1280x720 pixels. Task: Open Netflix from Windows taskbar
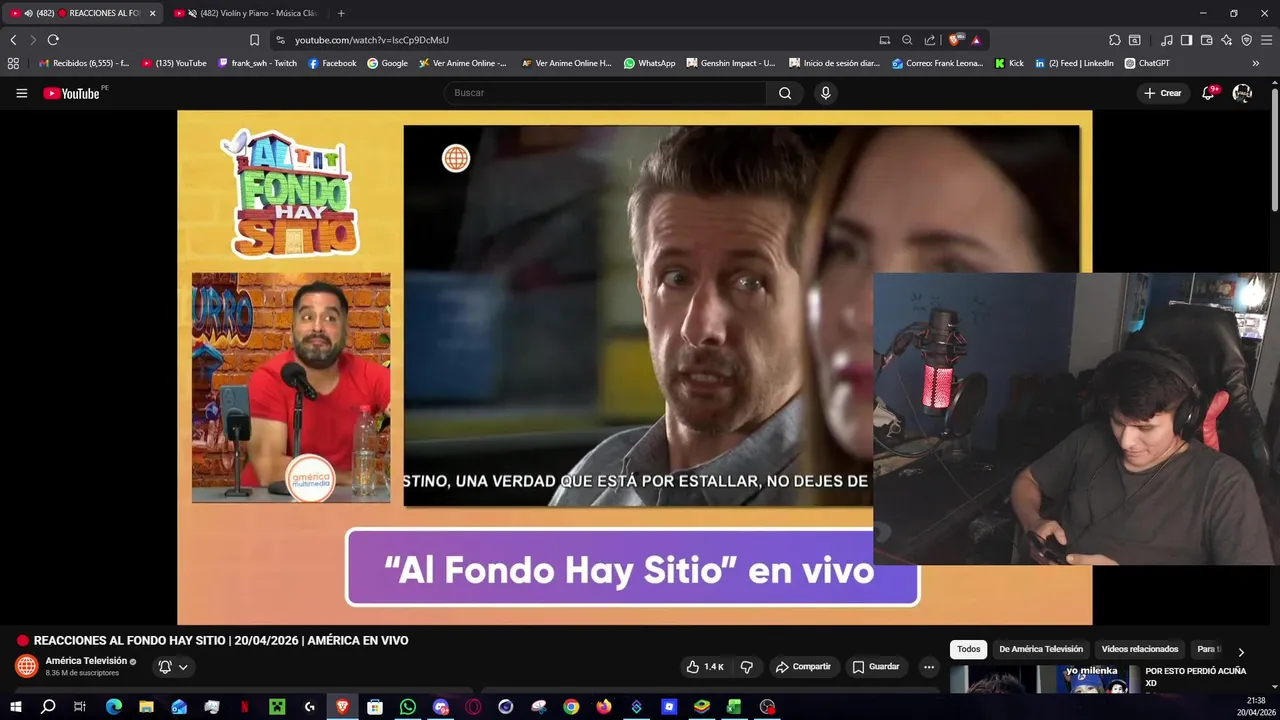tap(244, 707)
